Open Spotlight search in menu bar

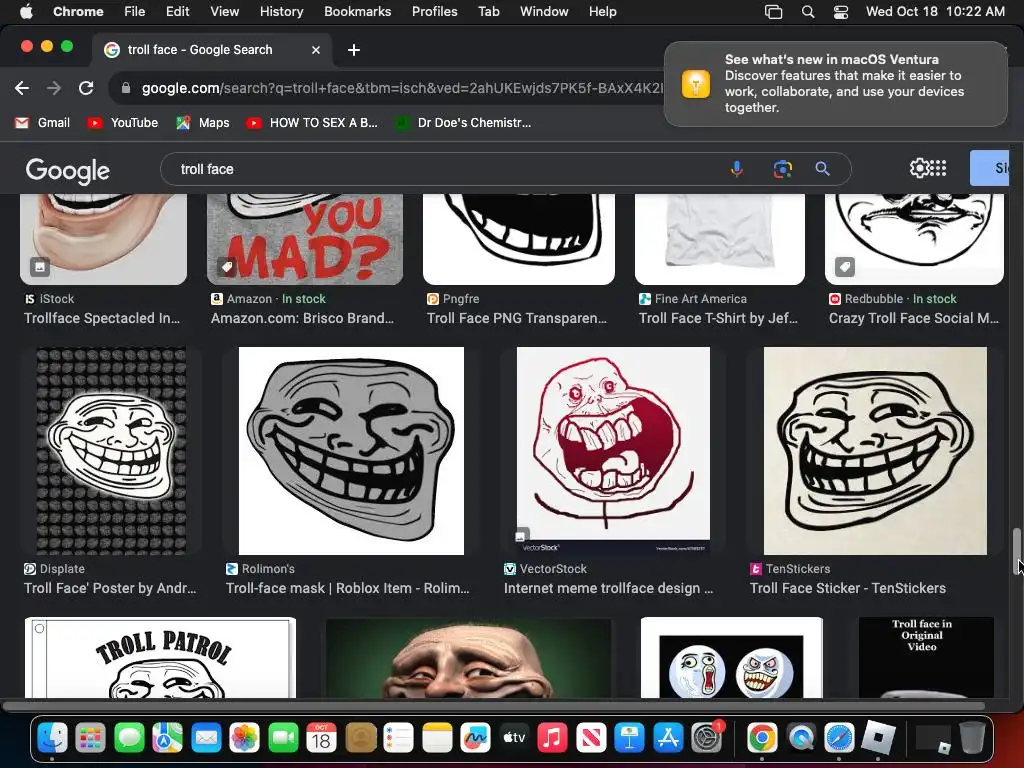click(x=808, y=12)
